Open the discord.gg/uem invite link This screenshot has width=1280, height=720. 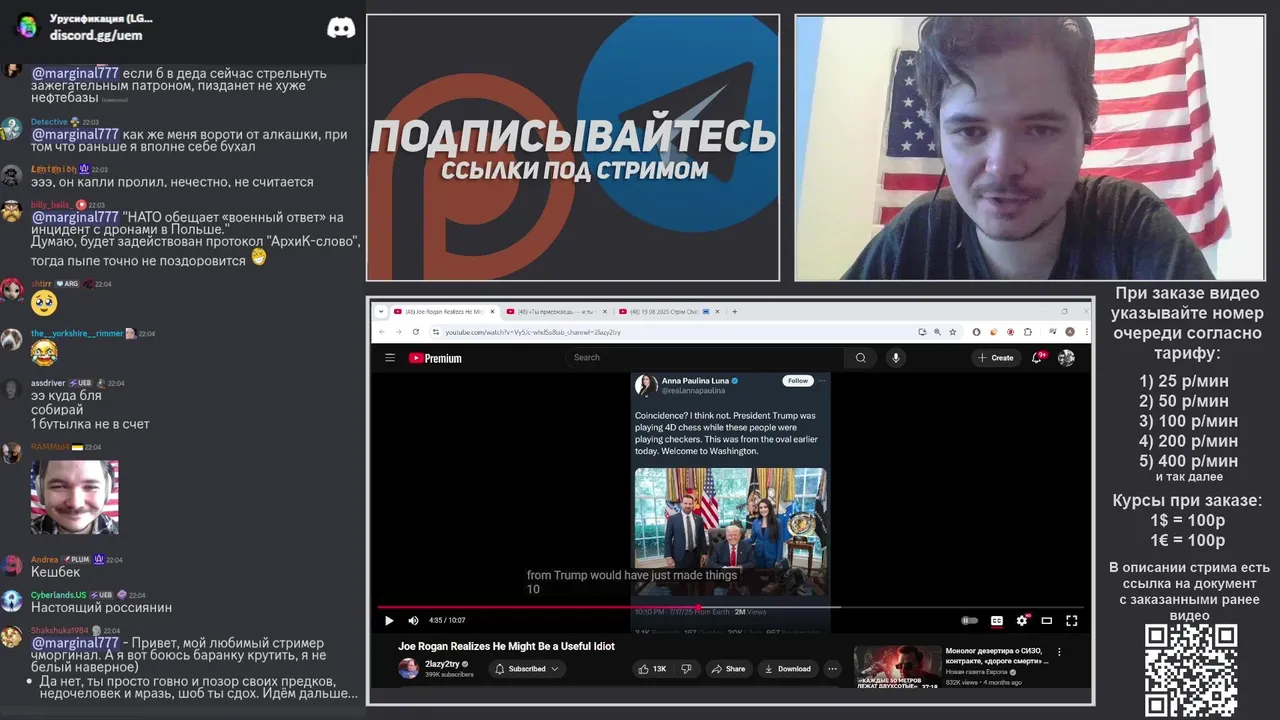pyautogui.click(x=96, y=35)
